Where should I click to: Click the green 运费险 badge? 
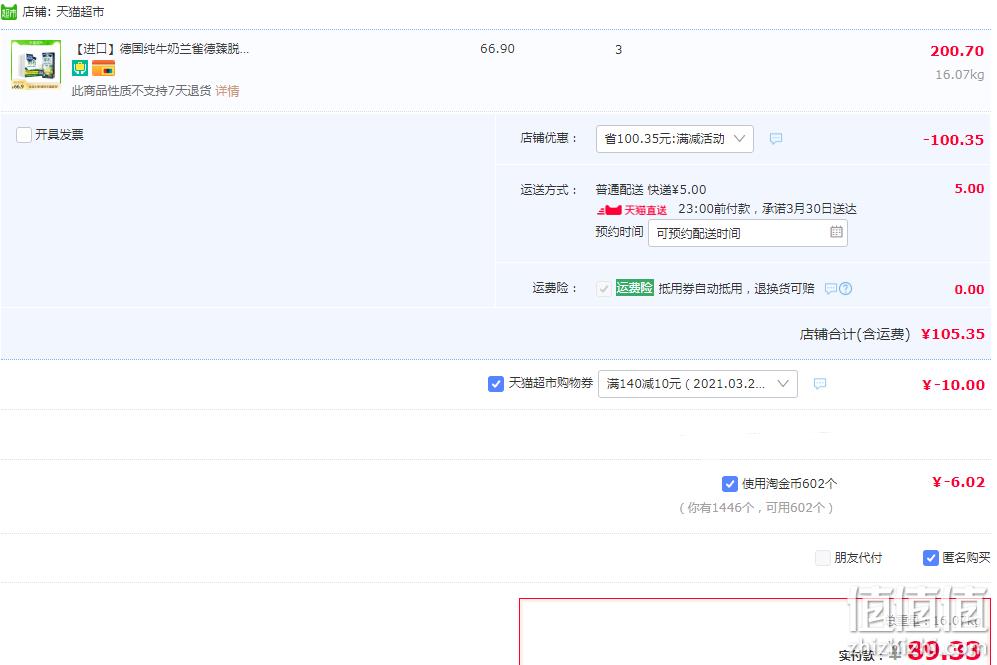pyautogui.click(x=634, y=288)
